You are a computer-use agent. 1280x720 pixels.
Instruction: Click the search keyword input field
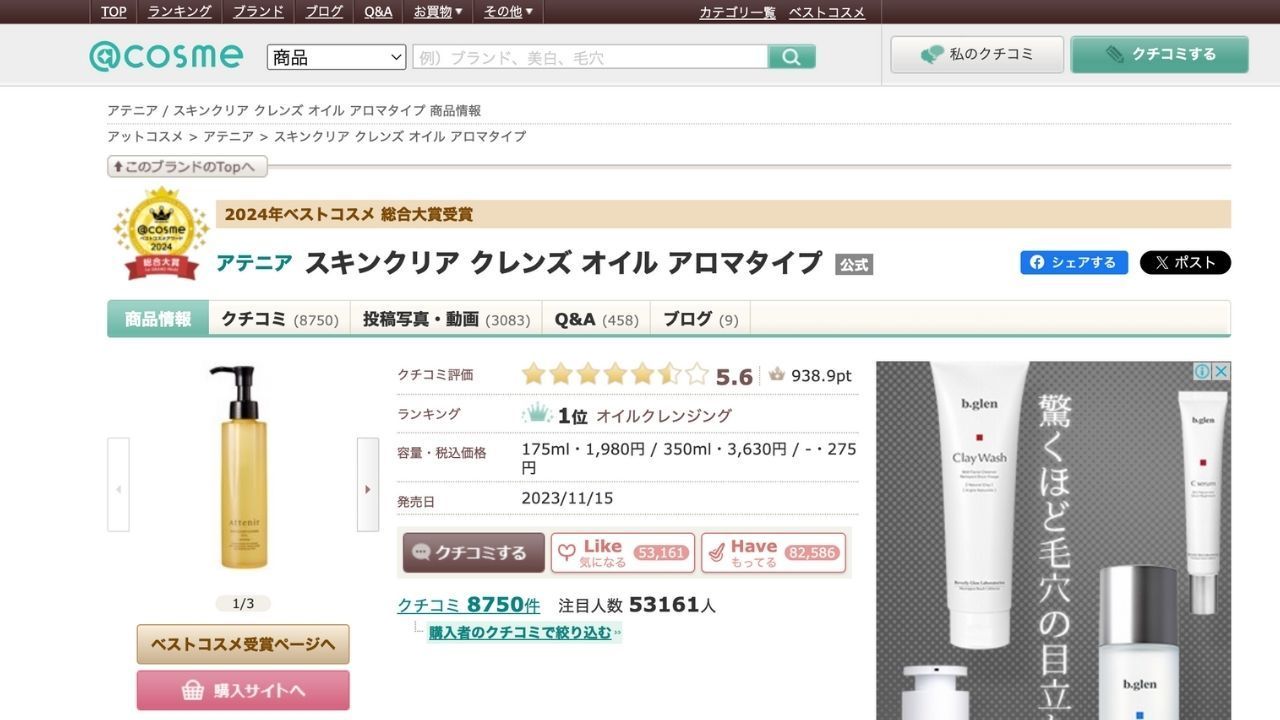590,57
